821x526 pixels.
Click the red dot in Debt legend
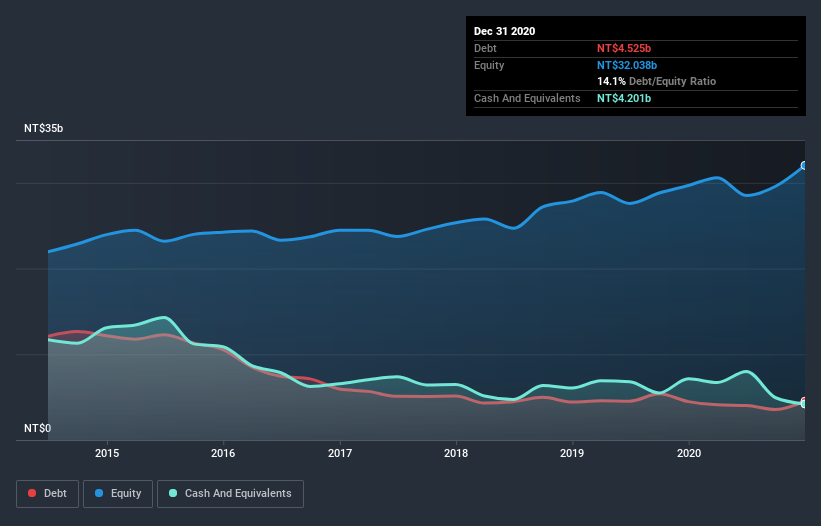(34, 493)
